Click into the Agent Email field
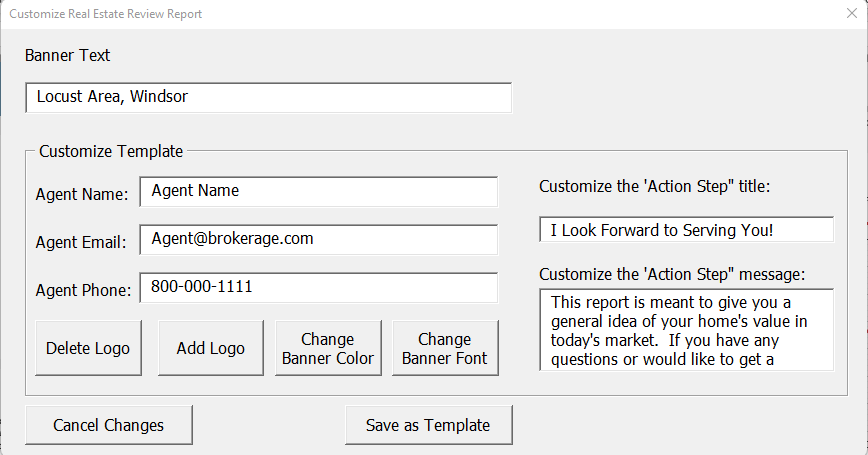 (x=318, y=239)
